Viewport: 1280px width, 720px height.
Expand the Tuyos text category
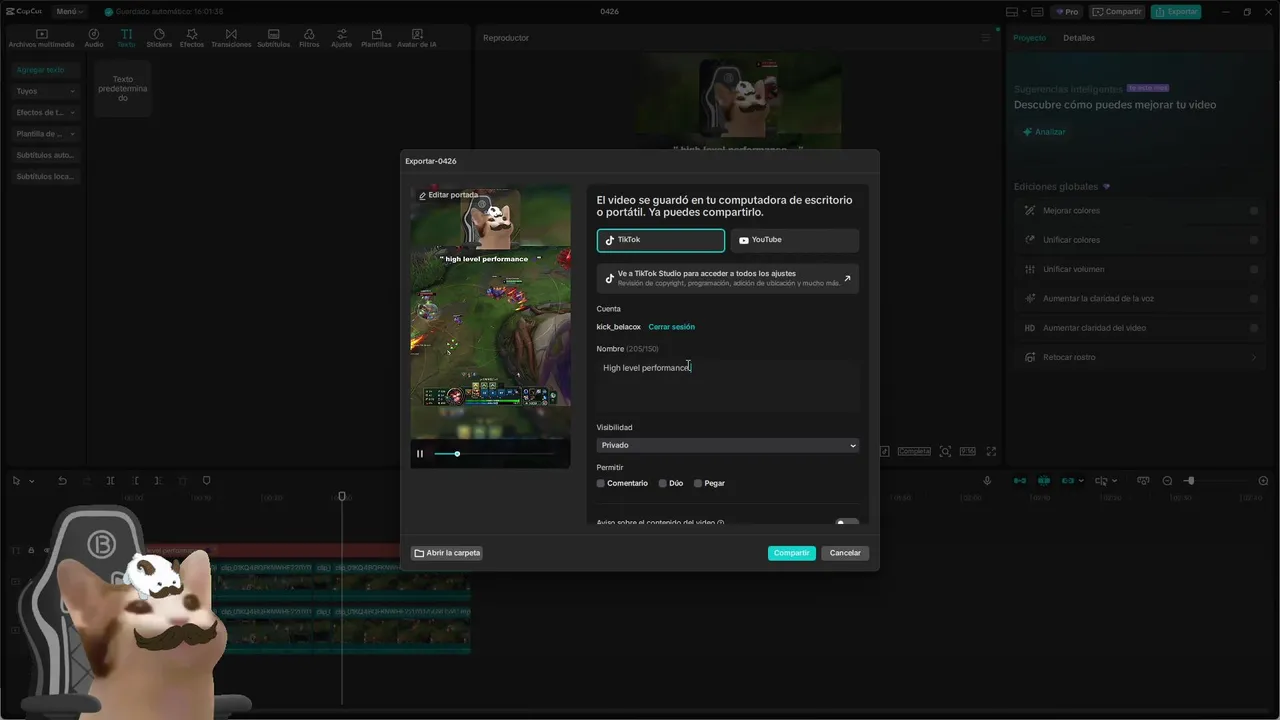pos(46,91)
